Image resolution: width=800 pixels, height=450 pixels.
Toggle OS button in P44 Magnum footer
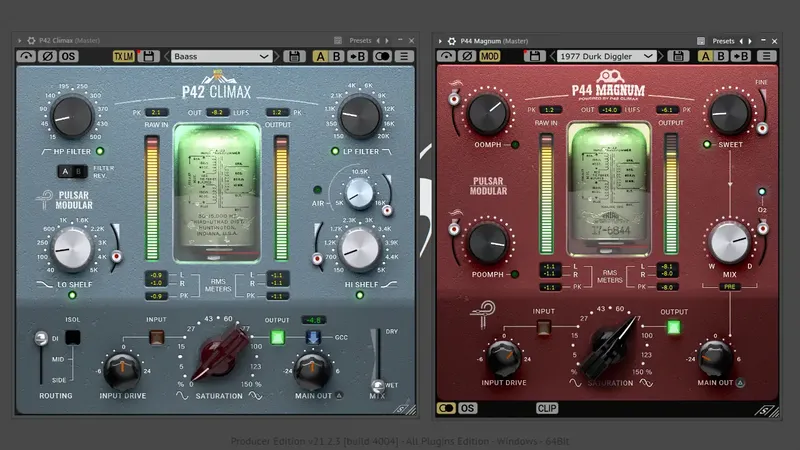(x=467, y=408)
